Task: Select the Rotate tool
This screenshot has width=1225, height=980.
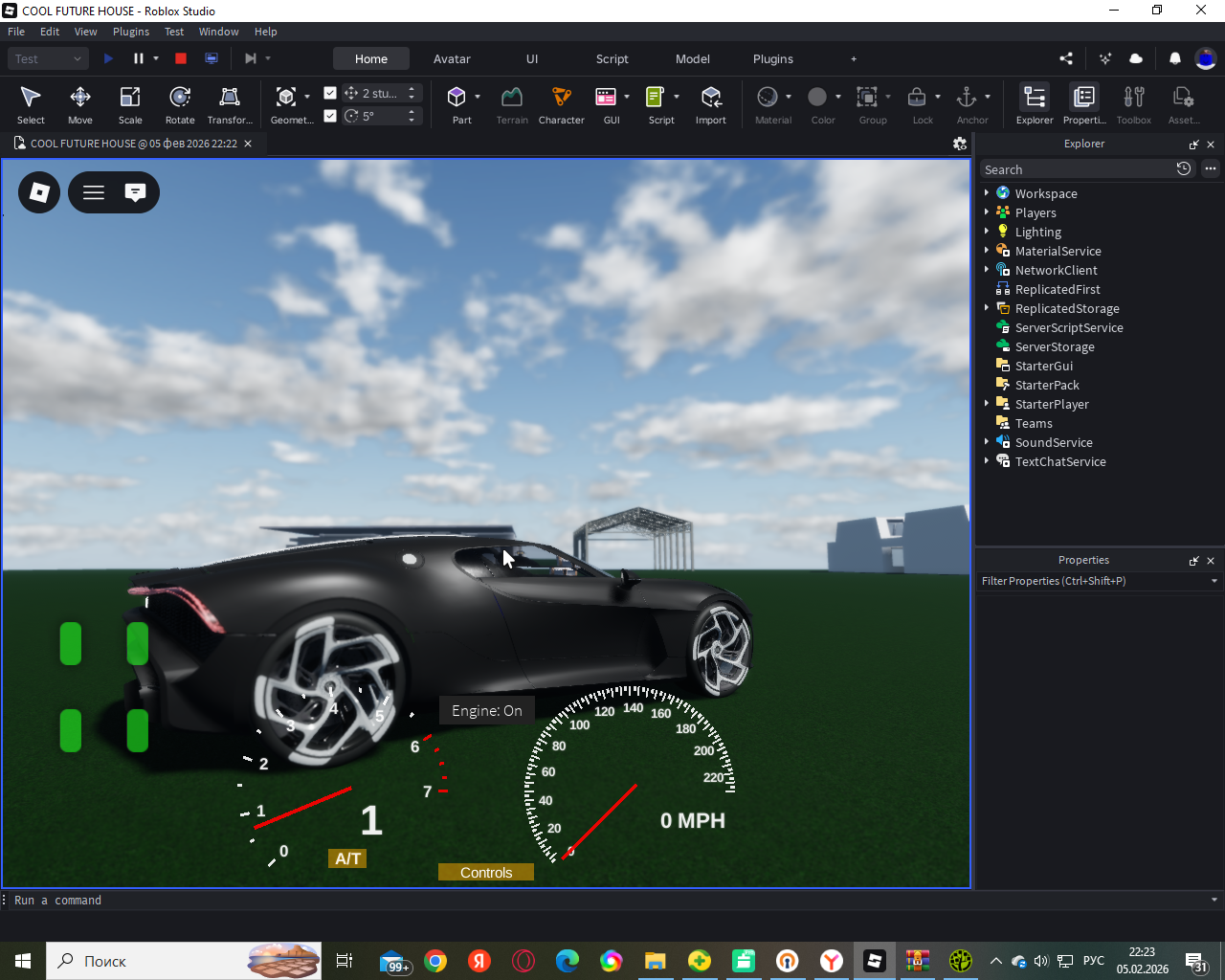Action: coord(180,104)
